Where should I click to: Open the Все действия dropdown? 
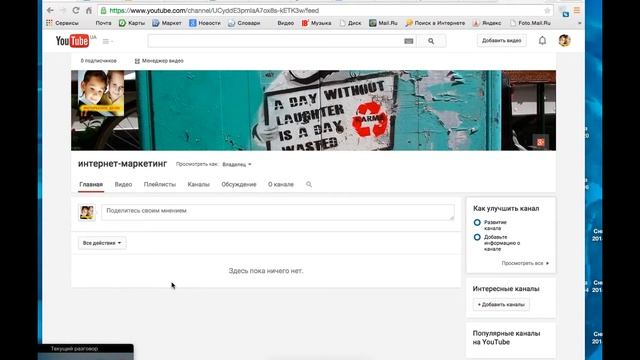coord(102,243)
